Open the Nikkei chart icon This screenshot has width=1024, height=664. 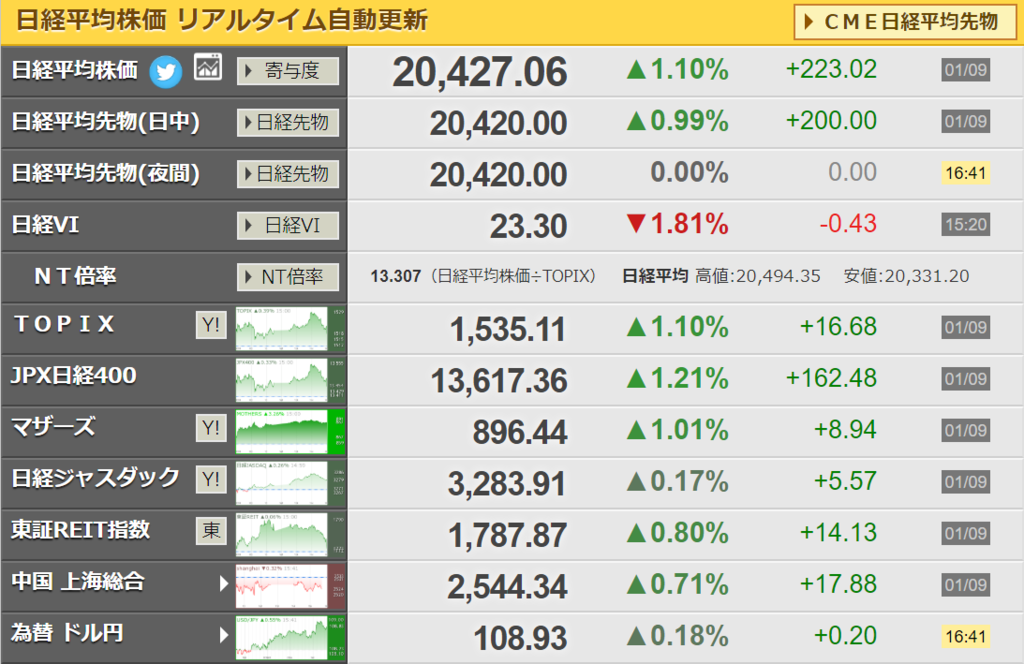(208, 67)
